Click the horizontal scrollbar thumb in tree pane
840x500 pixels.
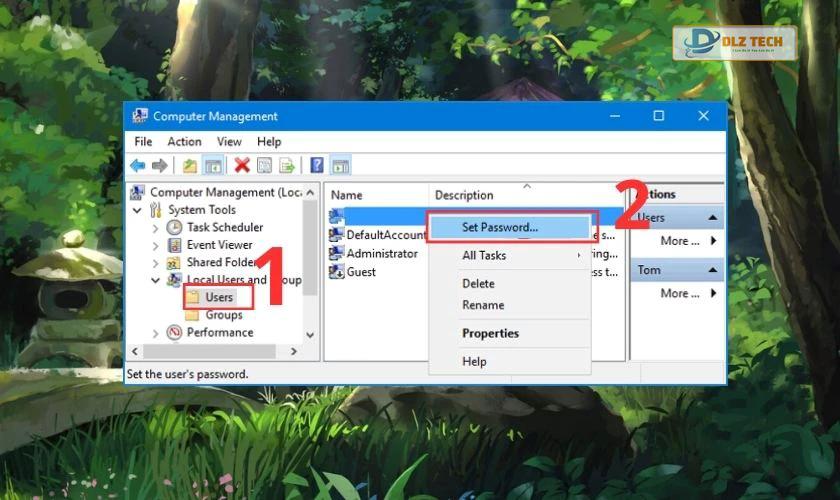coord(209,352)
